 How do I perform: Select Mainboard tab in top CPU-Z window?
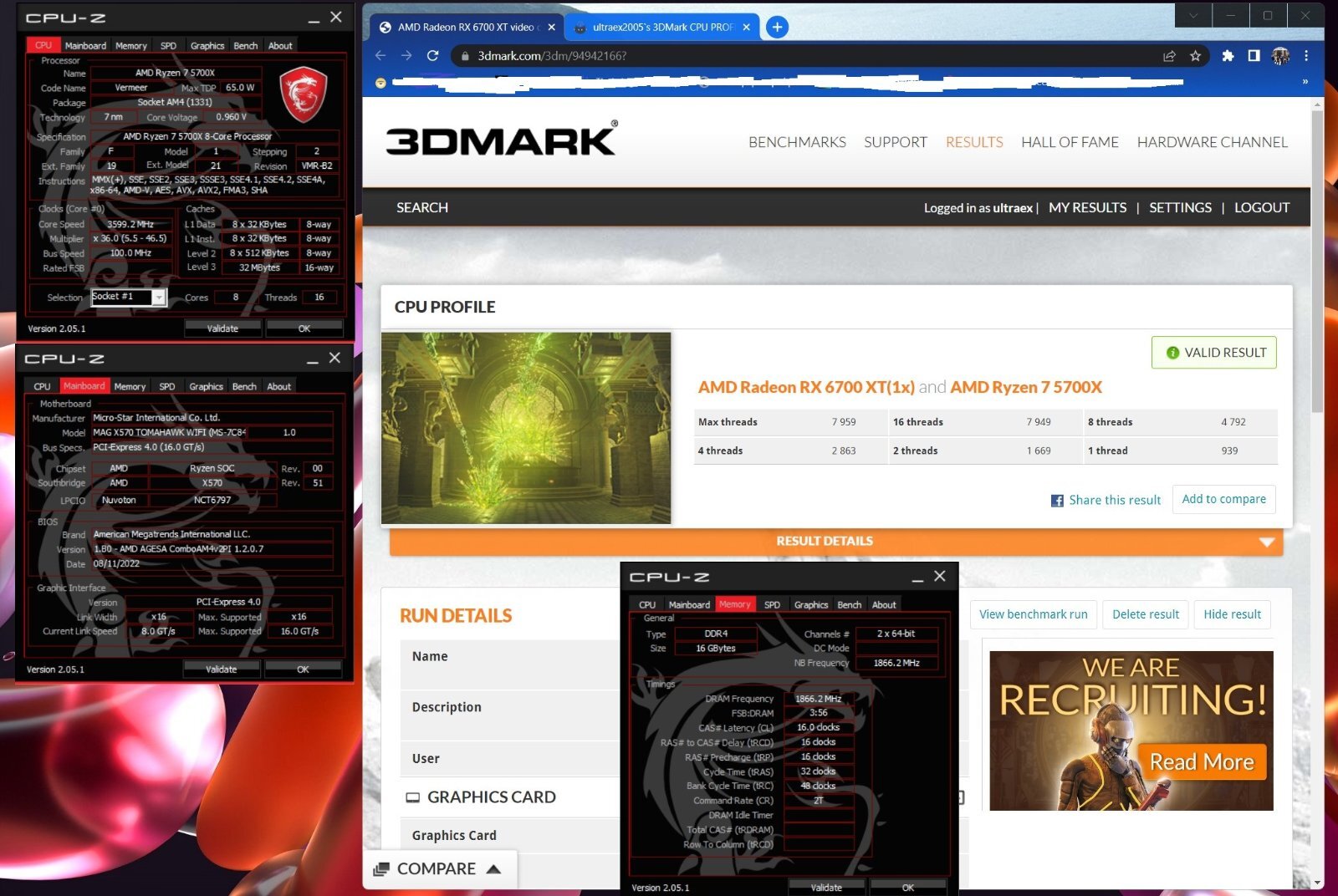[x=85, y=46]
